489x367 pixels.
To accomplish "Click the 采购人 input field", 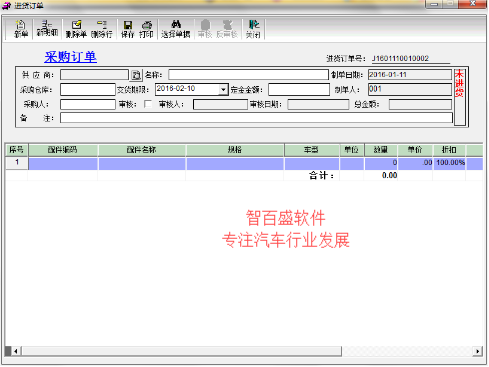I will 88,104.
